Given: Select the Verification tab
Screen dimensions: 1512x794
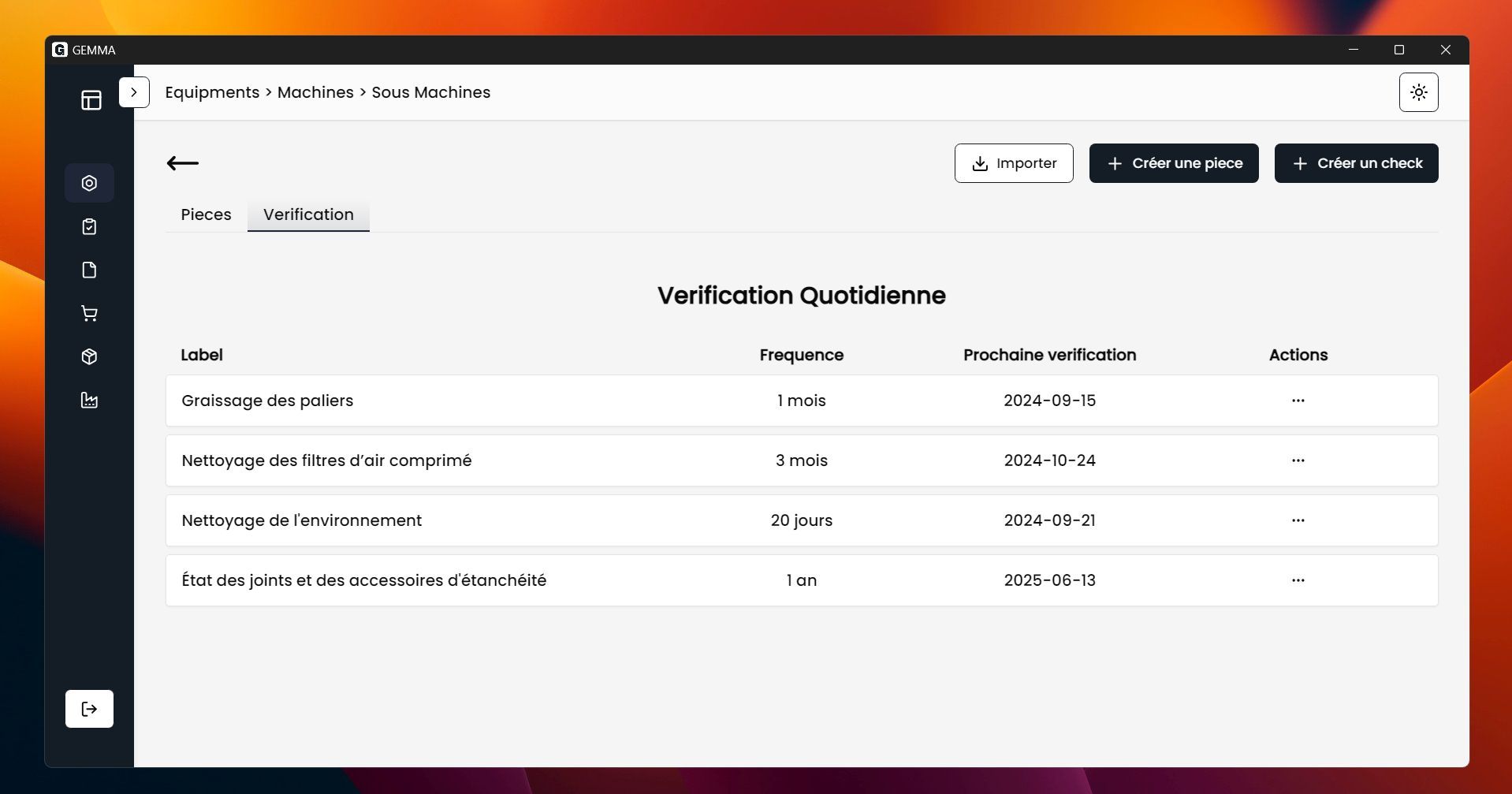Looking at the screenshot, I should pyautogui.click(x=308, y=214).
